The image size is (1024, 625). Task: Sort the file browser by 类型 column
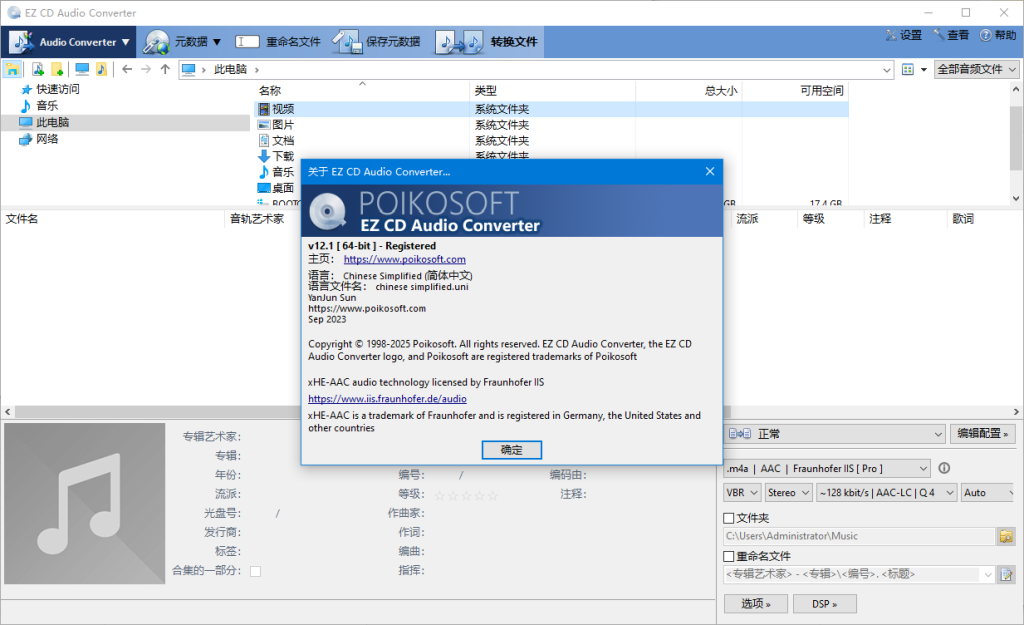[552, 91]
